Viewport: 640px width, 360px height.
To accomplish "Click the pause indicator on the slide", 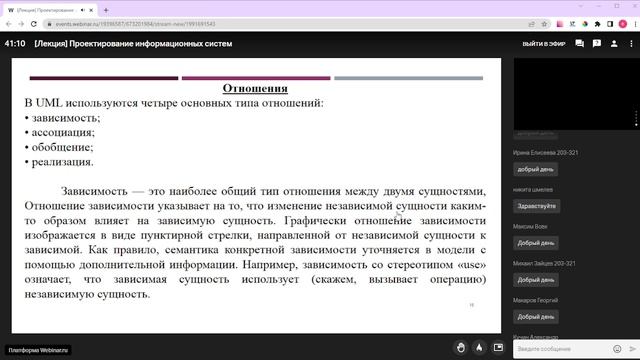I will [x=472, y=305].
